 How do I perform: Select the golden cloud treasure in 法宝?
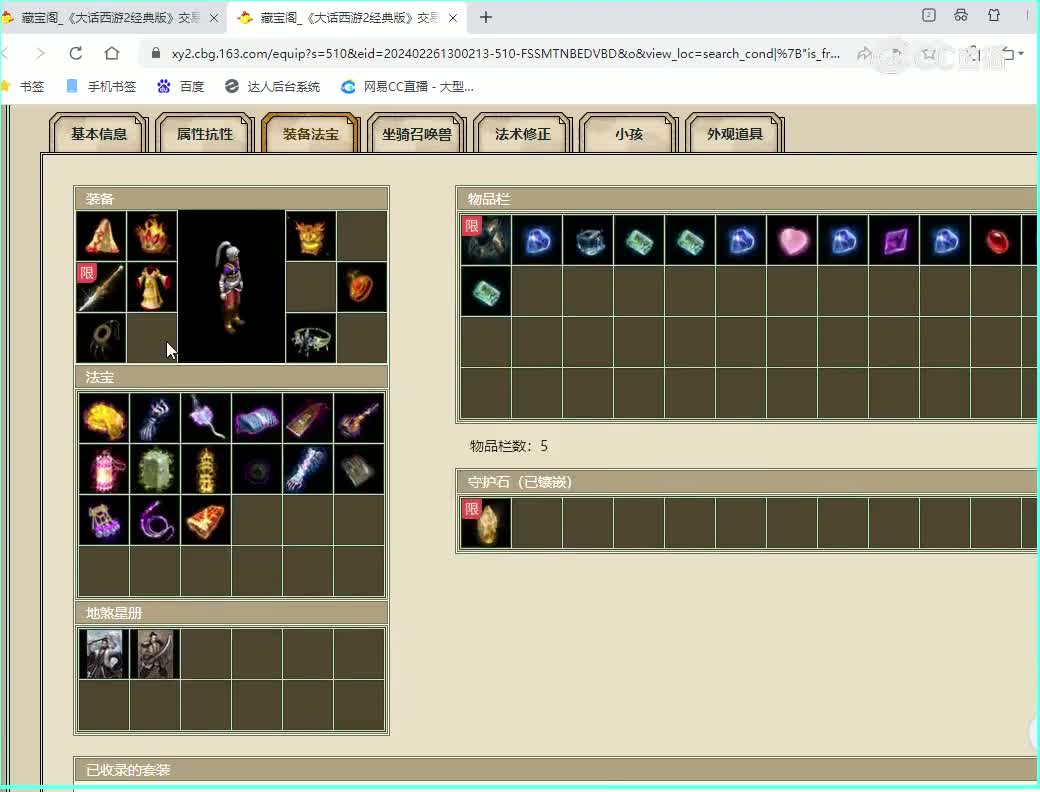(x=104, y=418)
